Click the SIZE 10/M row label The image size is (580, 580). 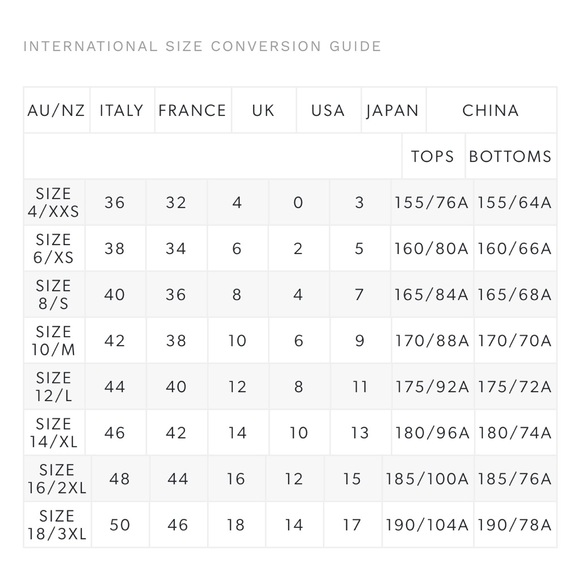[x=54, y=340]
